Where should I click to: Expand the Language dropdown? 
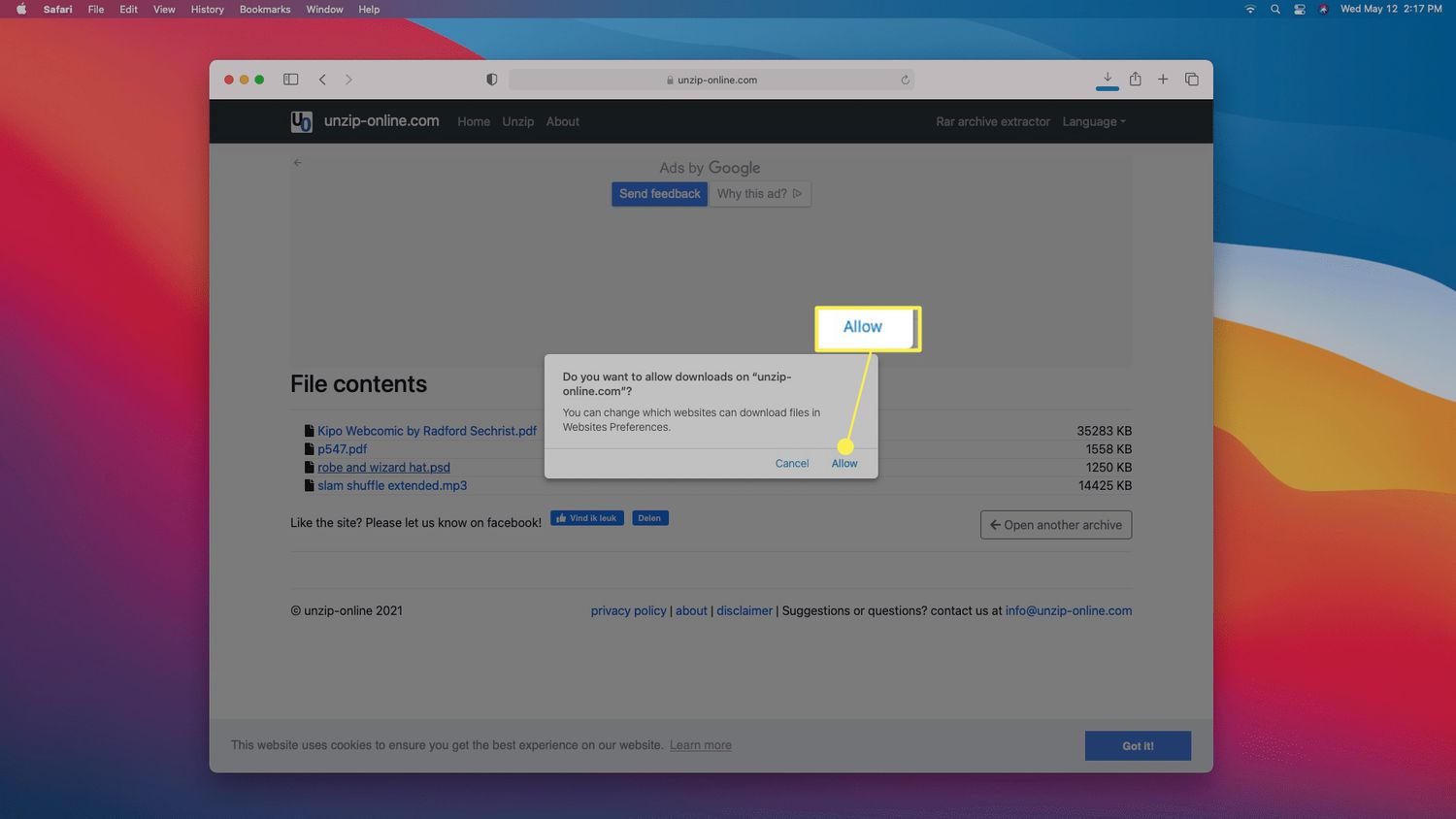(x=1093, y=121)
